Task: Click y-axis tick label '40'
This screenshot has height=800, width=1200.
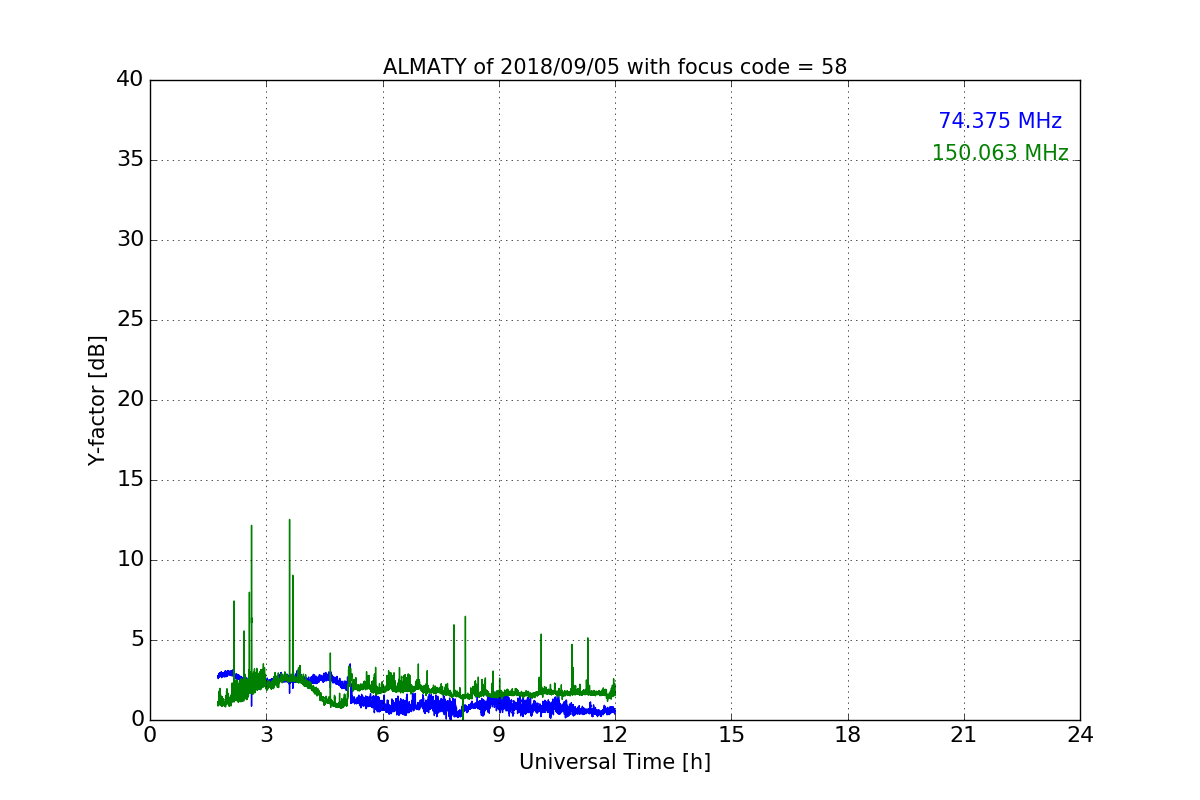Action: point(130,80)
